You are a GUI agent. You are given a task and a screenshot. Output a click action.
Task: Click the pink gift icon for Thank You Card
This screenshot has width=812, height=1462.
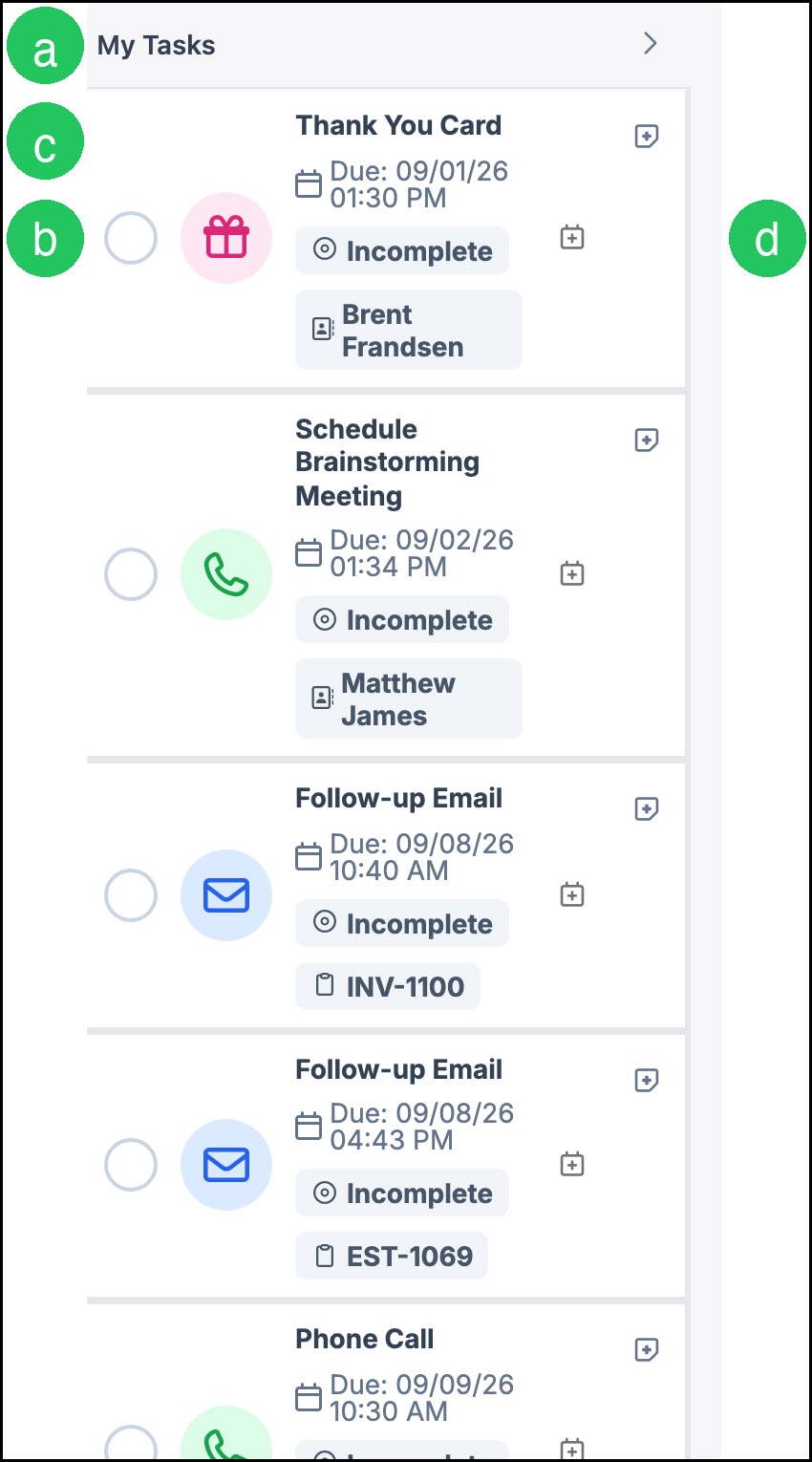pyautogui.click(x=226, y=238)
